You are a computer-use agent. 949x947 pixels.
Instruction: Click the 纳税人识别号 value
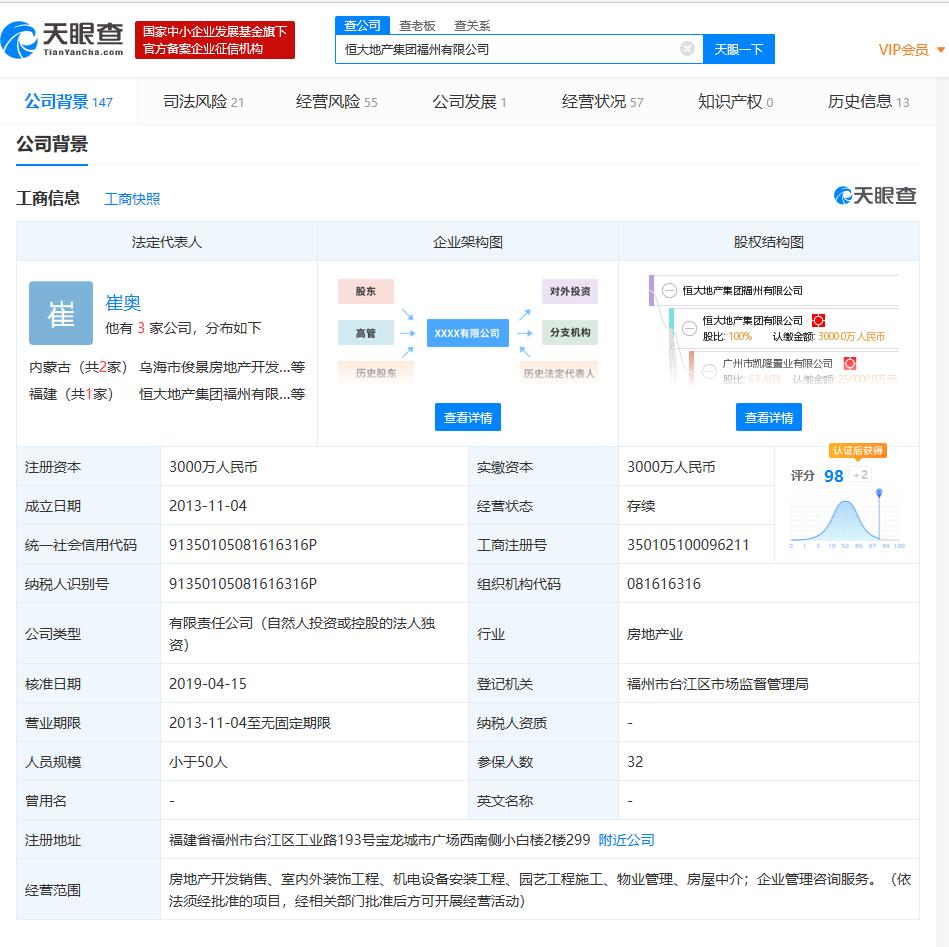tap(243, 583)
